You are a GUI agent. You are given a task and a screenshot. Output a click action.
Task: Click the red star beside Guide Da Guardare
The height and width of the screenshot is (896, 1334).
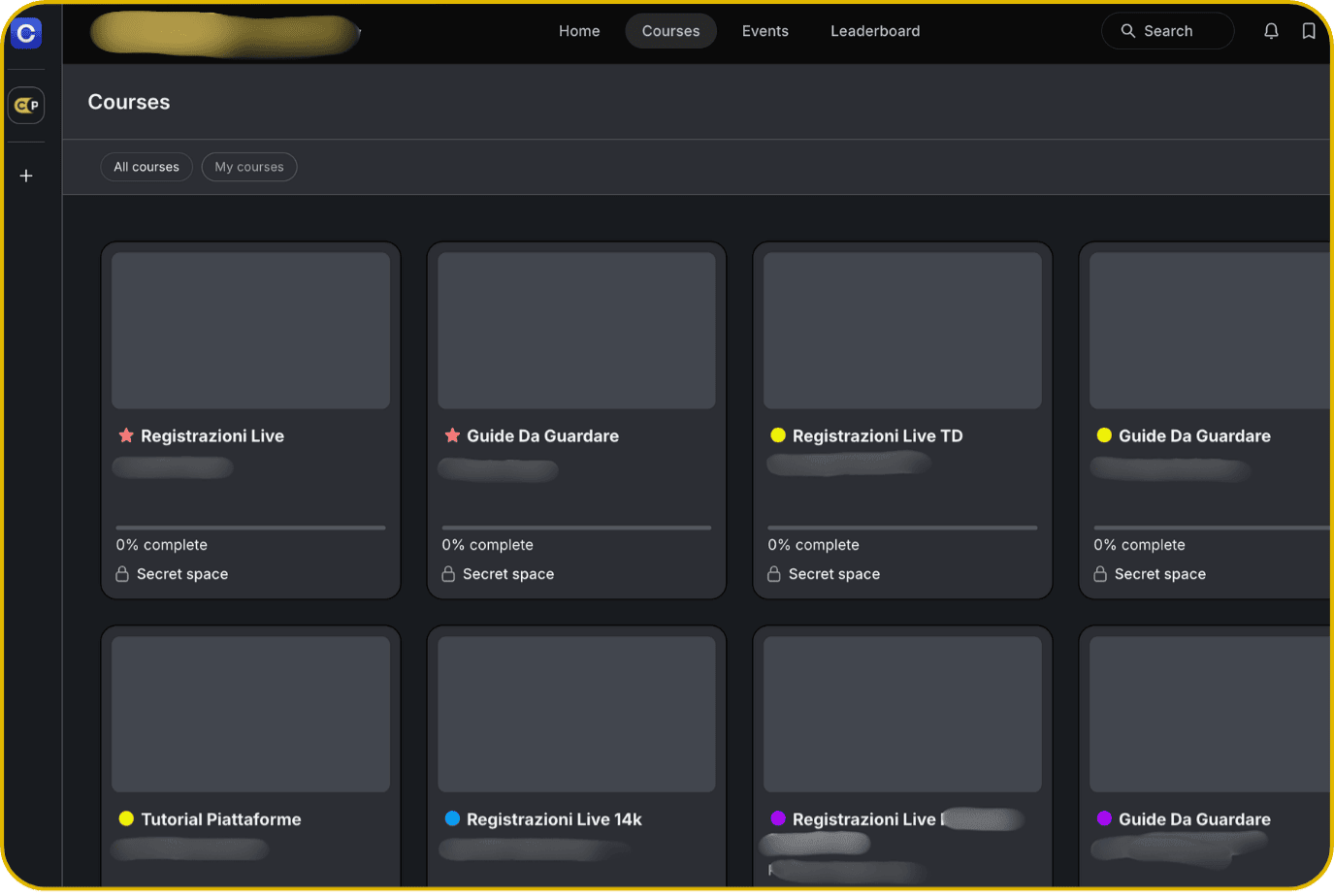pos(452,435)
